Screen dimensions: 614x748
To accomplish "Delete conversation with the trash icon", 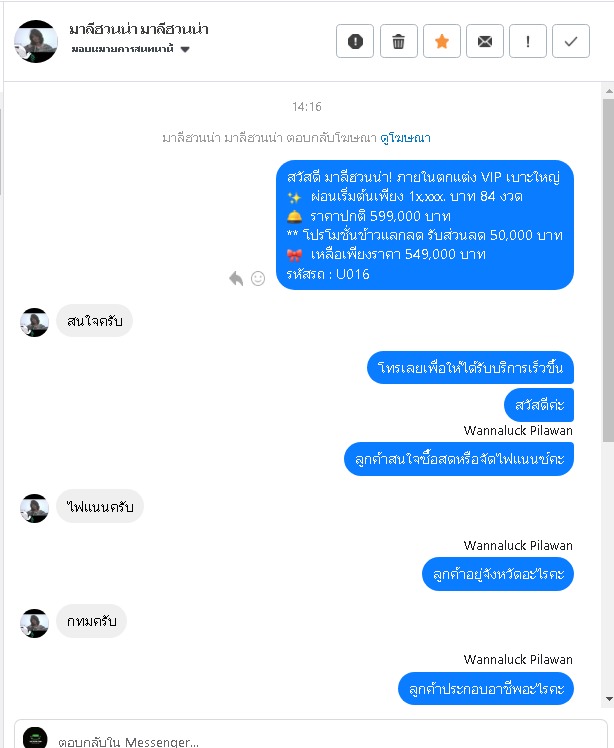I will (398, 41).
